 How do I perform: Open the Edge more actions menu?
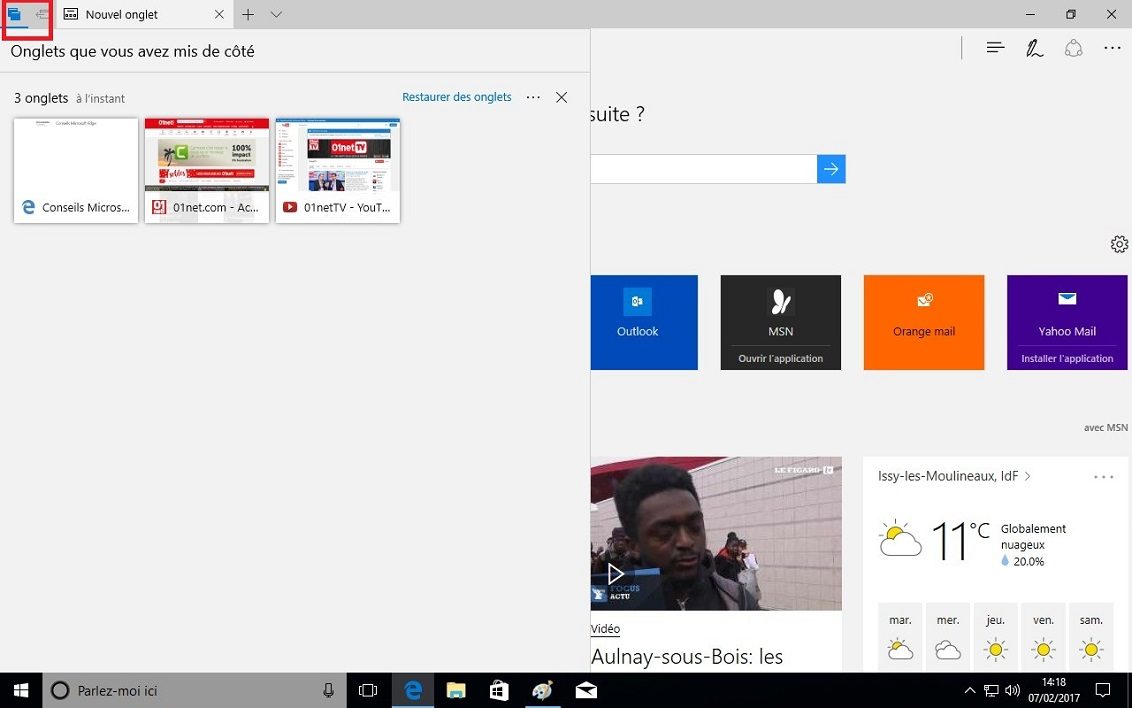[1112, 48]
